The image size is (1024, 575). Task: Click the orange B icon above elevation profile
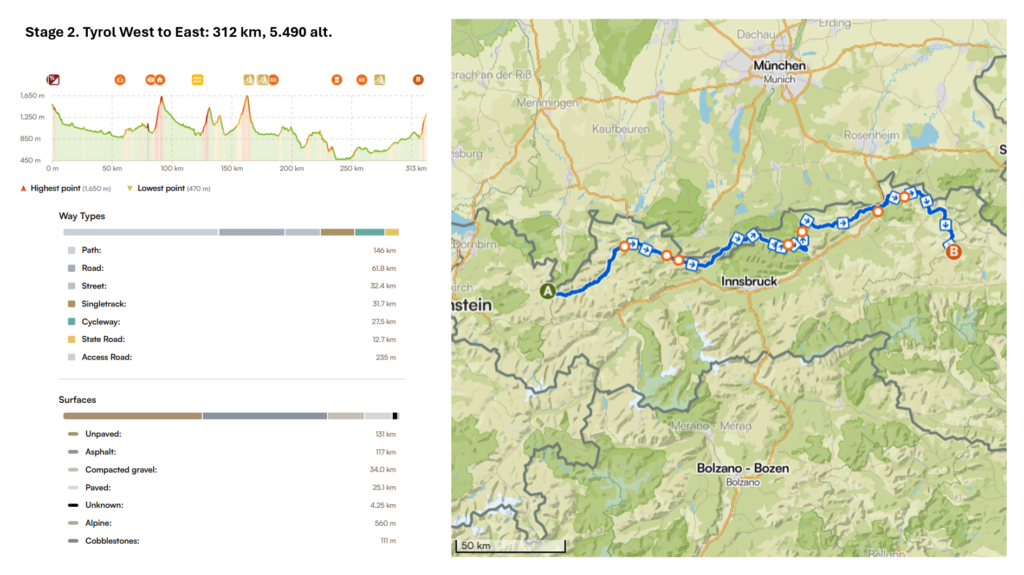tap(418, 79)
